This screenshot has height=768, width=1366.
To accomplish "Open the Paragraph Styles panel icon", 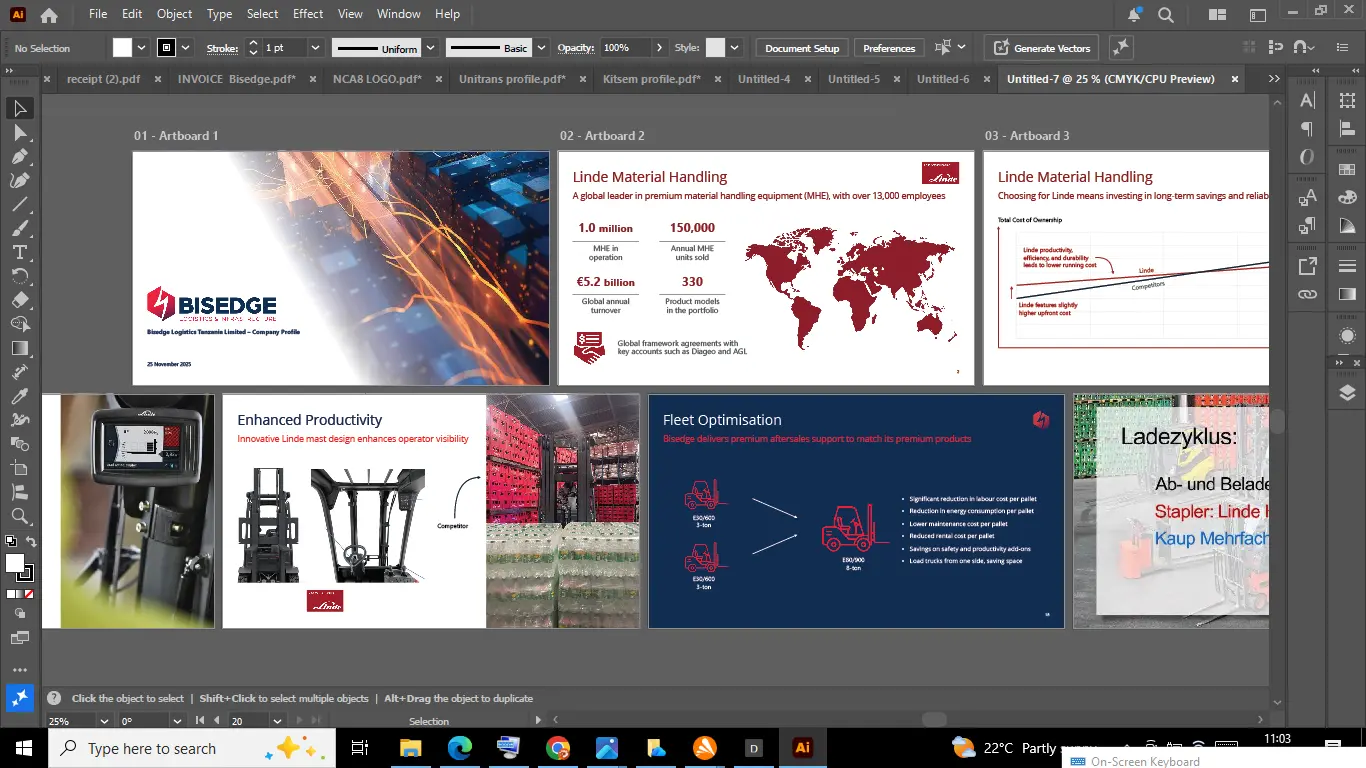I will click(1307, 227).
